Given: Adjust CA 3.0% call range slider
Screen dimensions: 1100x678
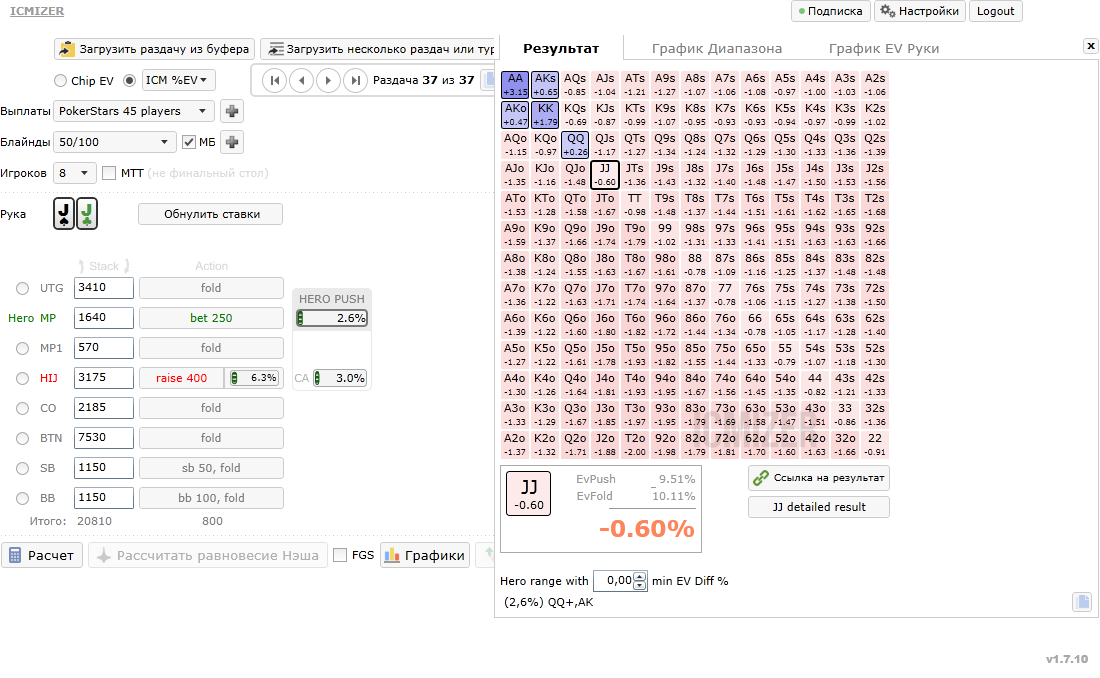Looking at the screenshot, I should [340, 378].
